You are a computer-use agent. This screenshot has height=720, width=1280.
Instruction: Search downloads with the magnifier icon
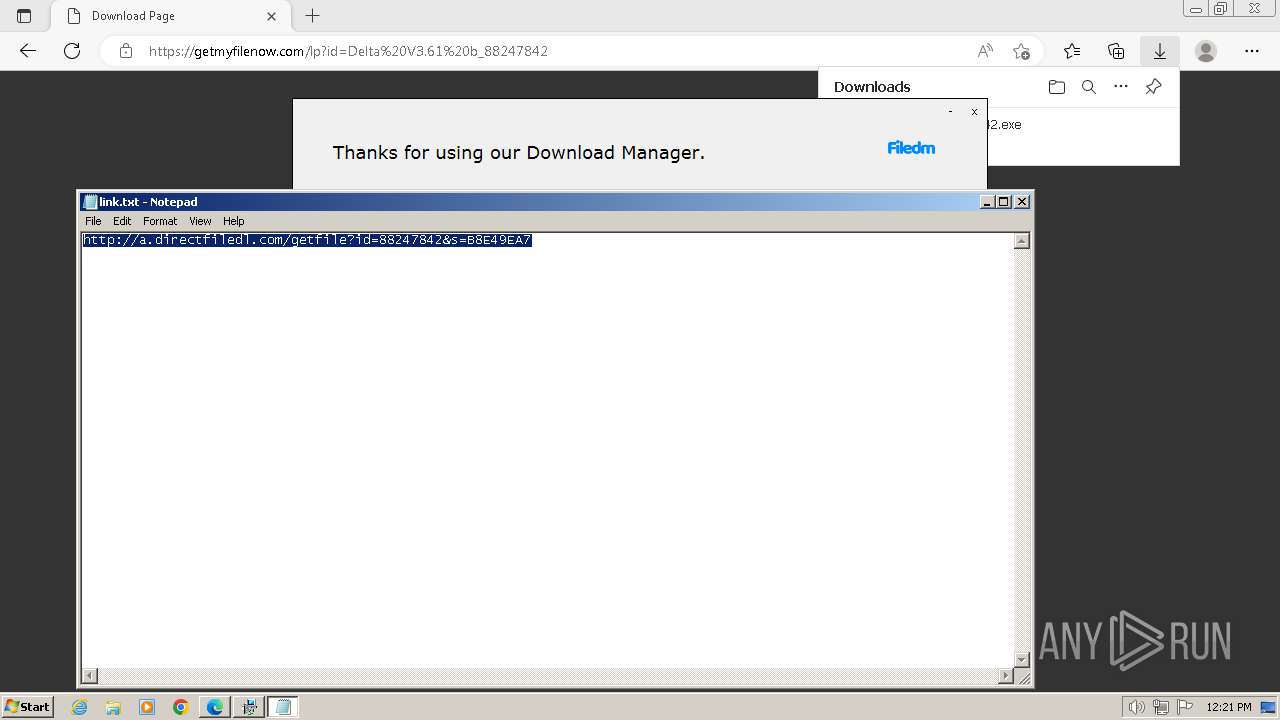[1089, 87]
